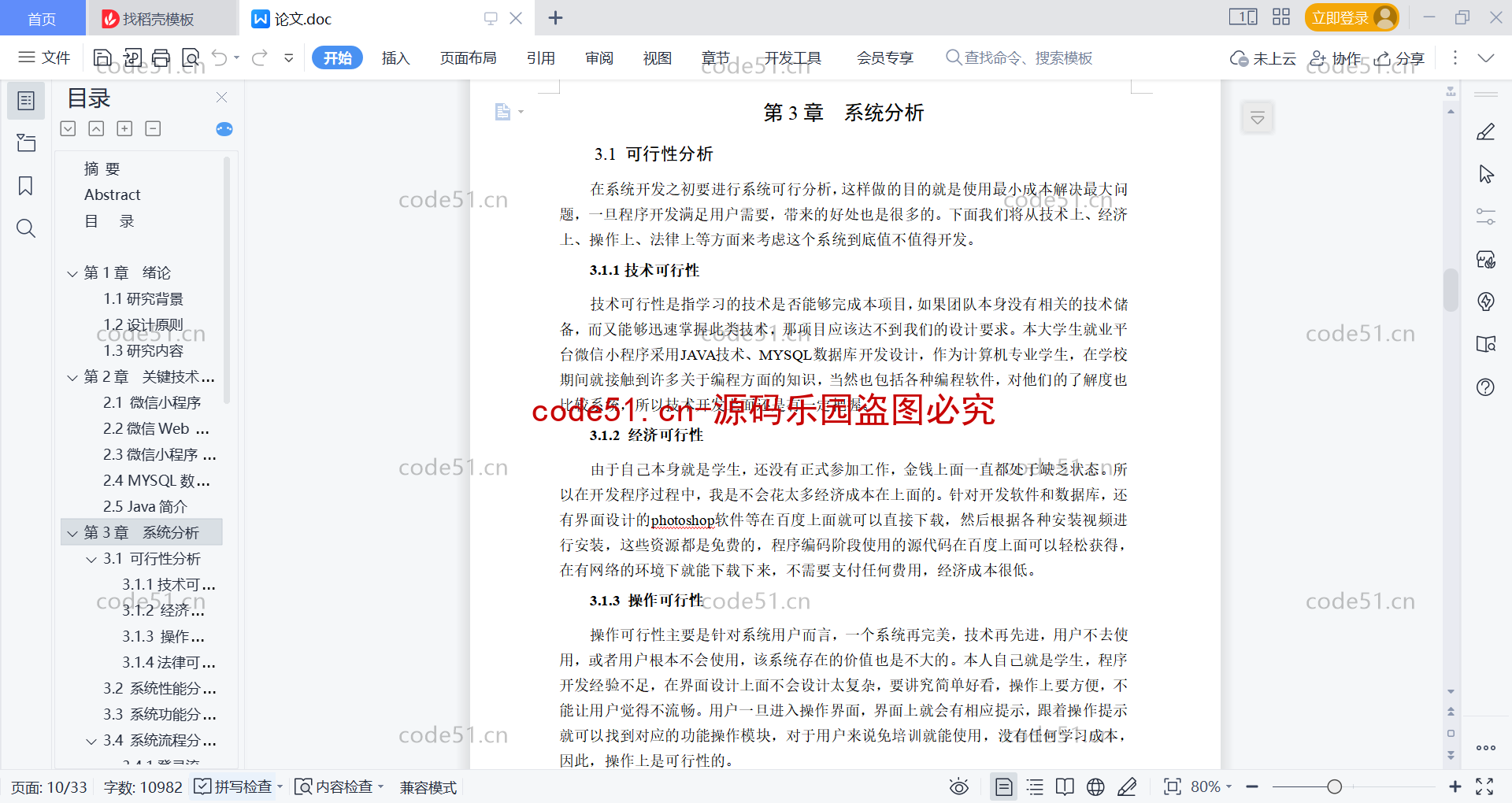Click the 立即登录 button
This screenshot has width=1512, height=803.
(x=1351, y=17)
